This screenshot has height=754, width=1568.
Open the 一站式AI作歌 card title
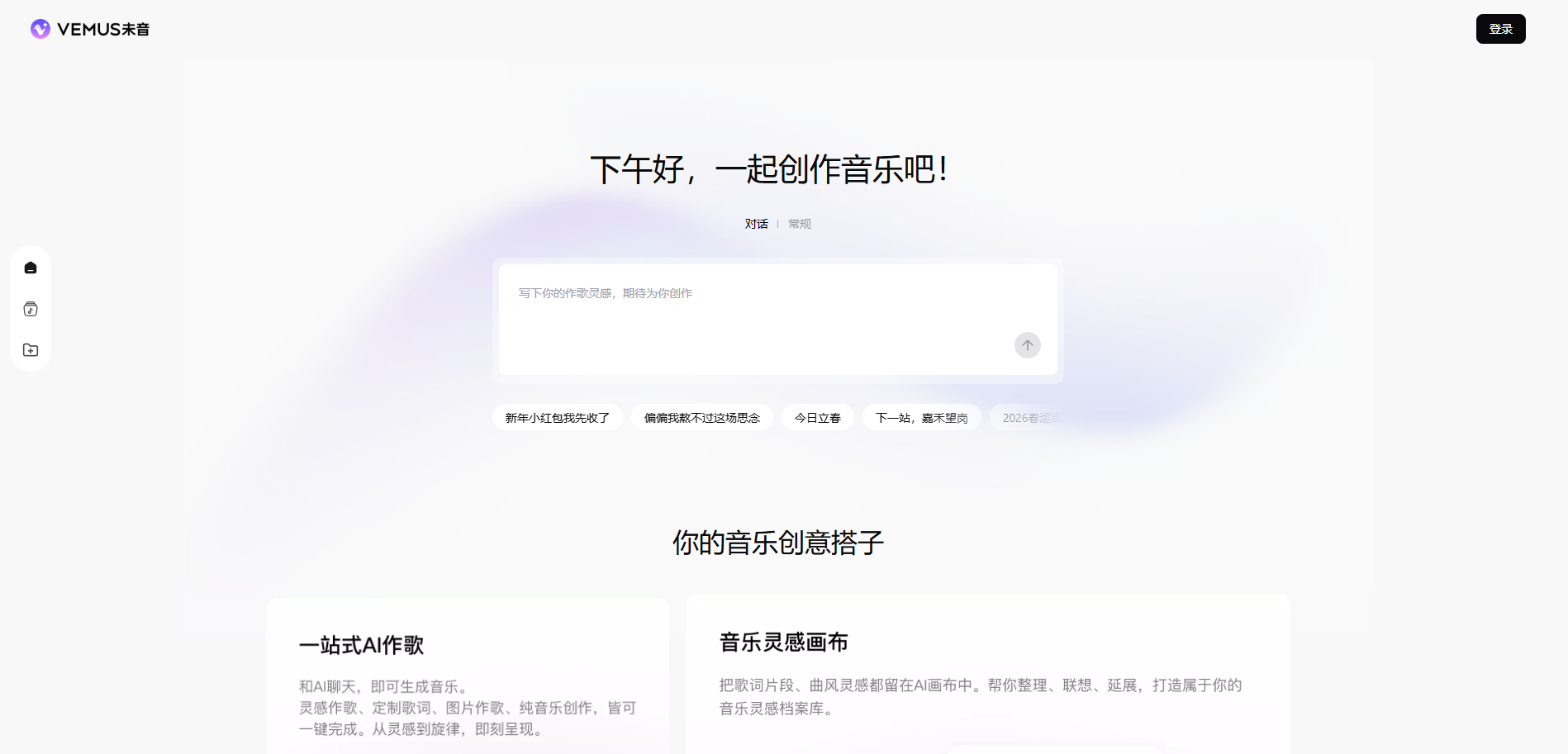click(x=361, y=645)
